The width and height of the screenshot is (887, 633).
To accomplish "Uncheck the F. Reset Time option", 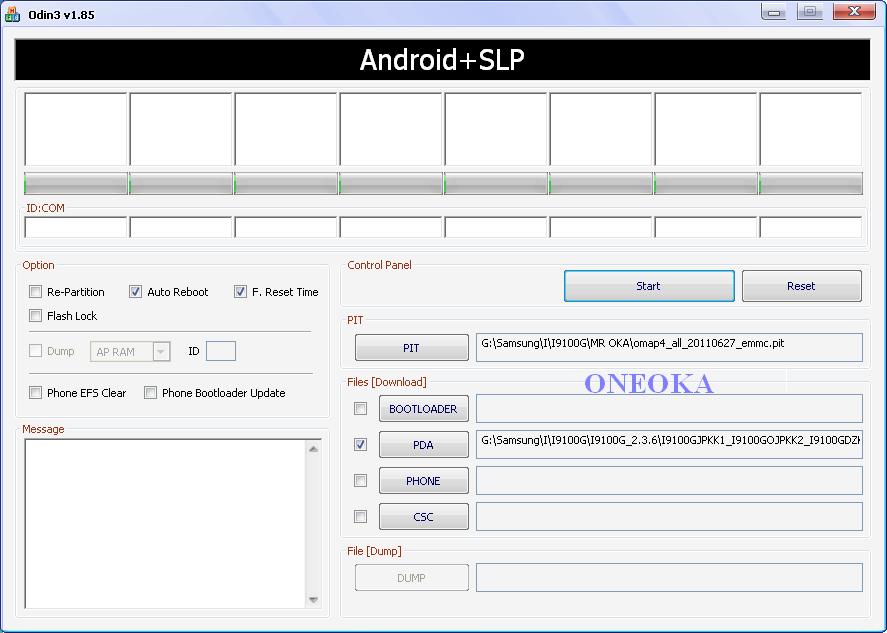I will pyautogui.click(x=240, y=292).
